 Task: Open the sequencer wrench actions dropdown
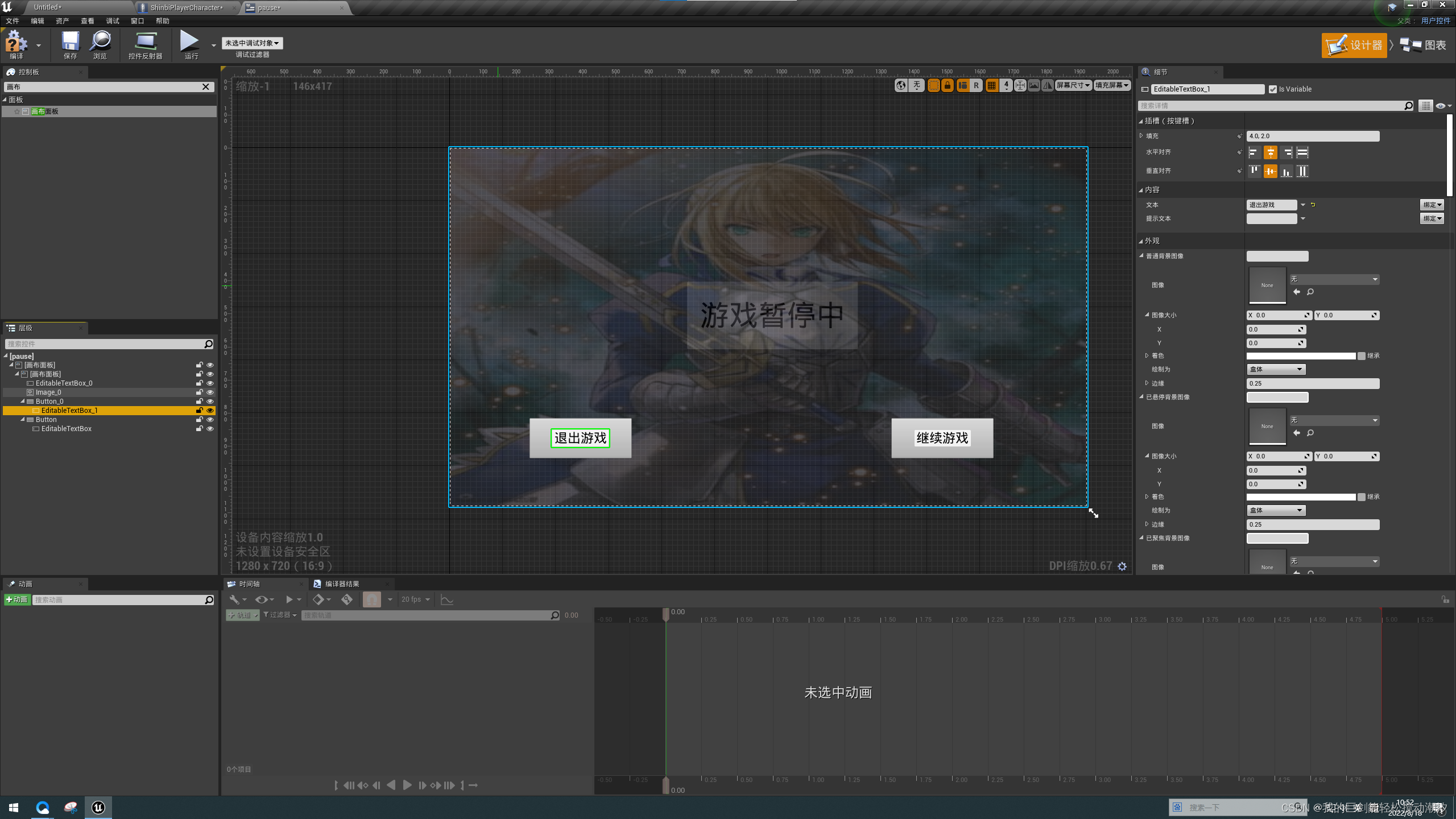click(x=237, y=599)
